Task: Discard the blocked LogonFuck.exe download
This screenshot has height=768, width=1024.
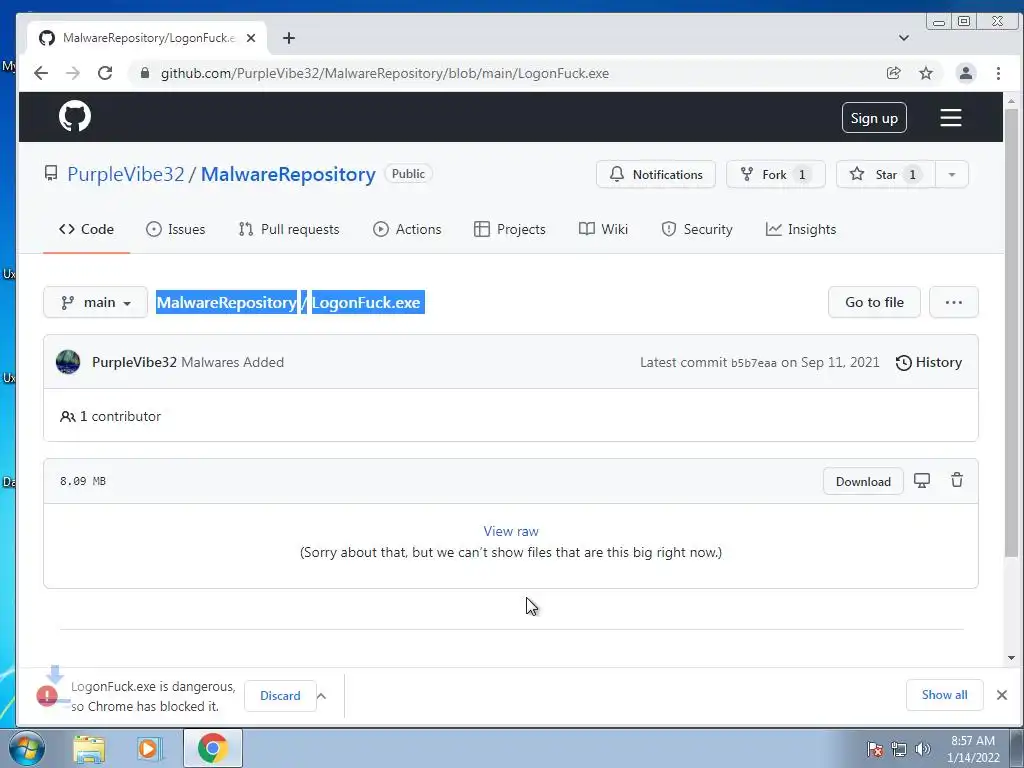Action: [x=280, y=696]
